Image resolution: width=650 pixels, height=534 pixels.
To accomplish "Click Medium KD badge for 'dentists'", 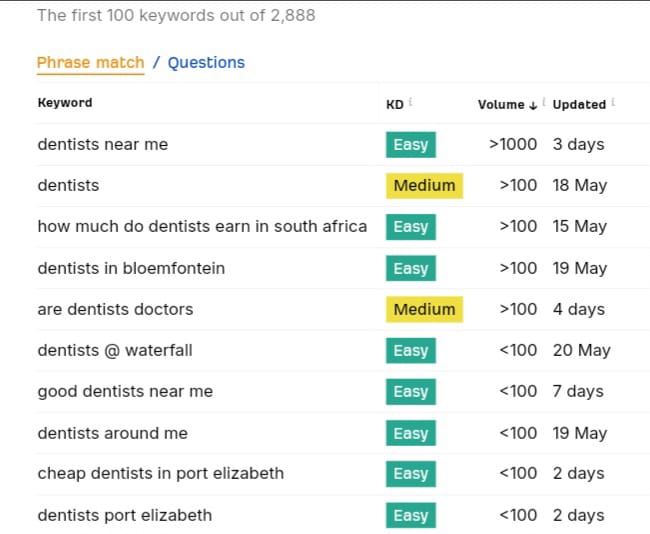I will pos(424,185).
